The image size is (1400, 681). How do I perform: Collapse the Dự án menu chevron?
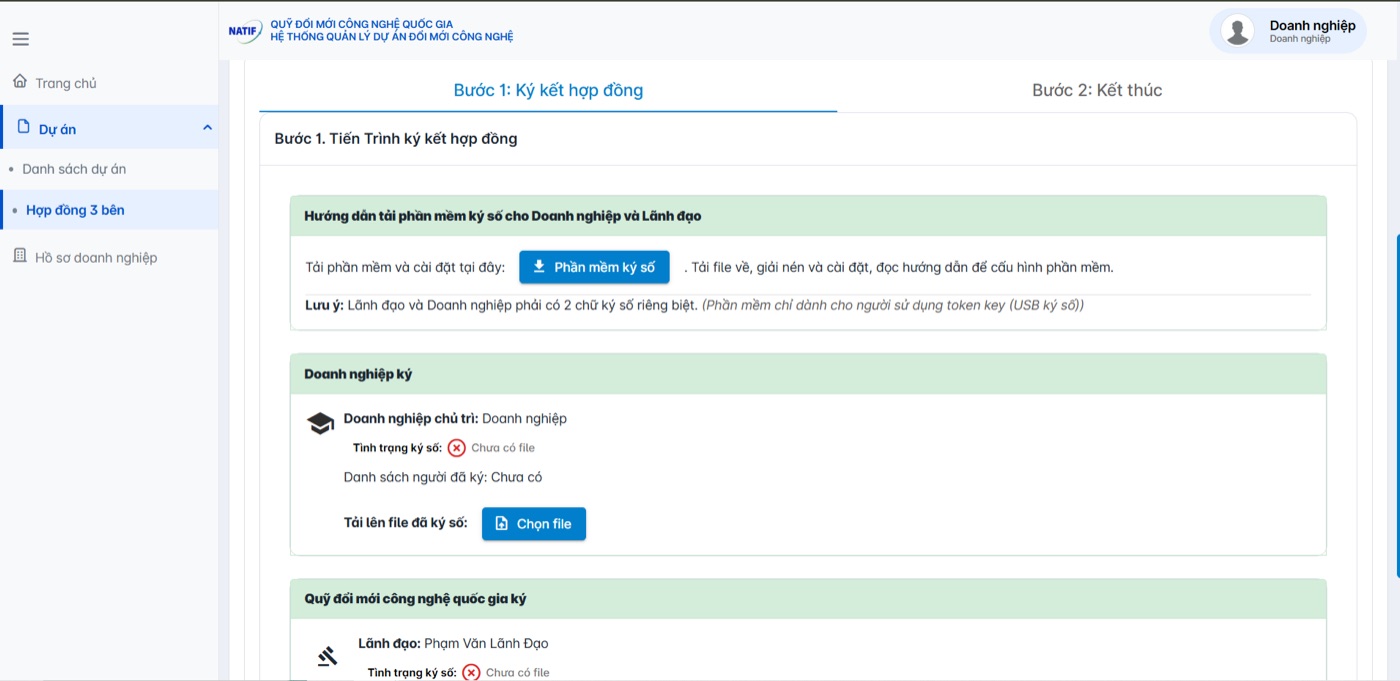click(x=207, y=127)
